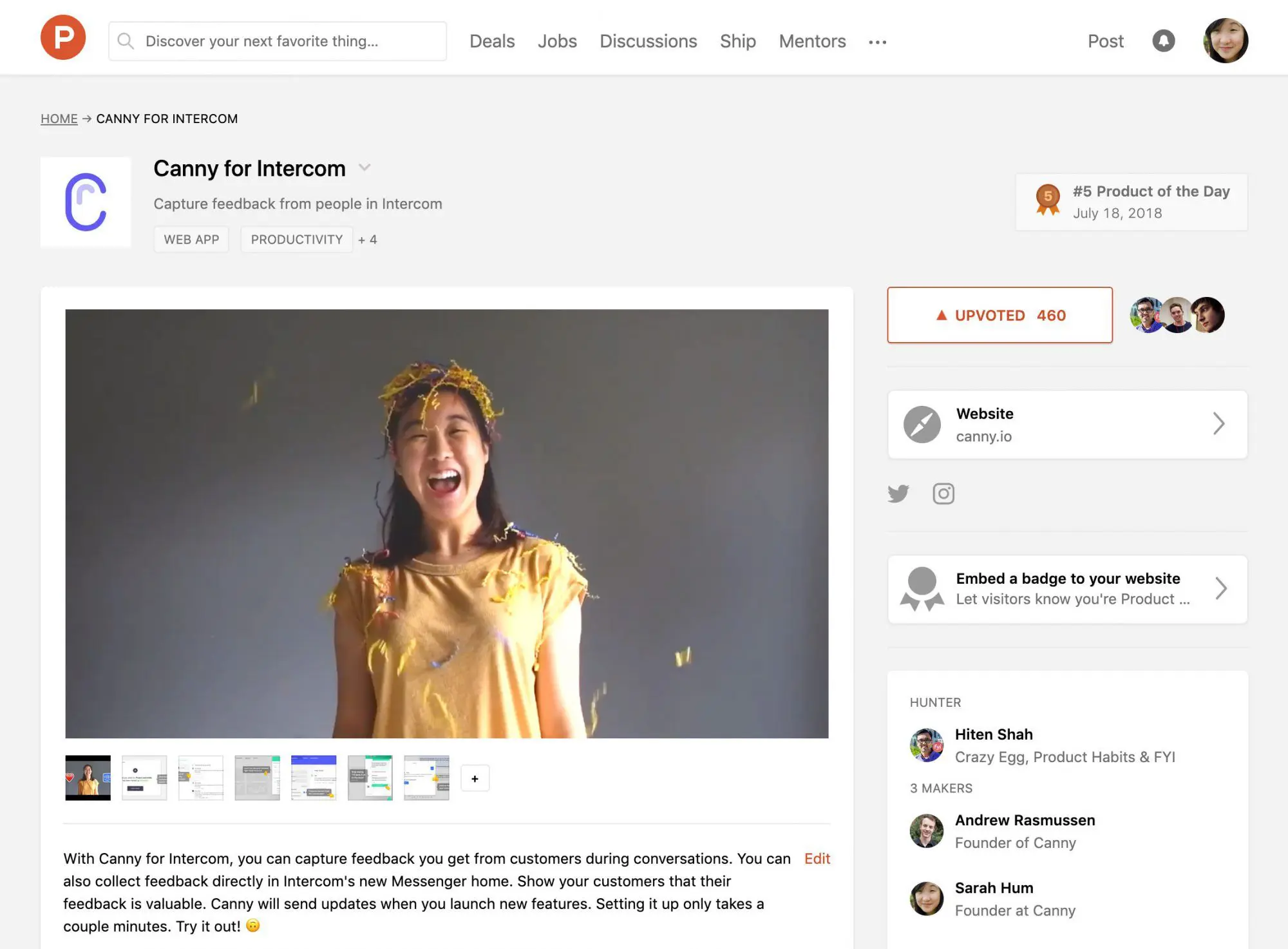The image size is (1288, 949).
Task: Click the Edit description link
Action: 817,859
